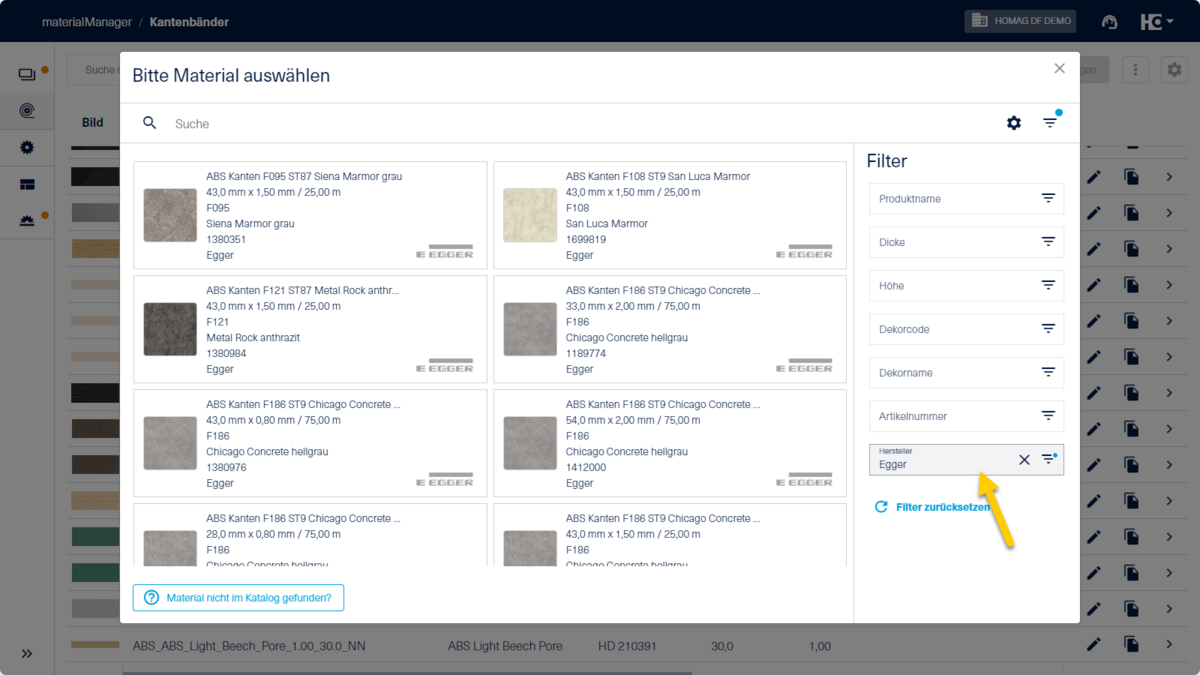Toggle the funnel on the Dicke filter field
Image resolution: width=1200 pixels, height=675 pixels.
coord(1049,242)
